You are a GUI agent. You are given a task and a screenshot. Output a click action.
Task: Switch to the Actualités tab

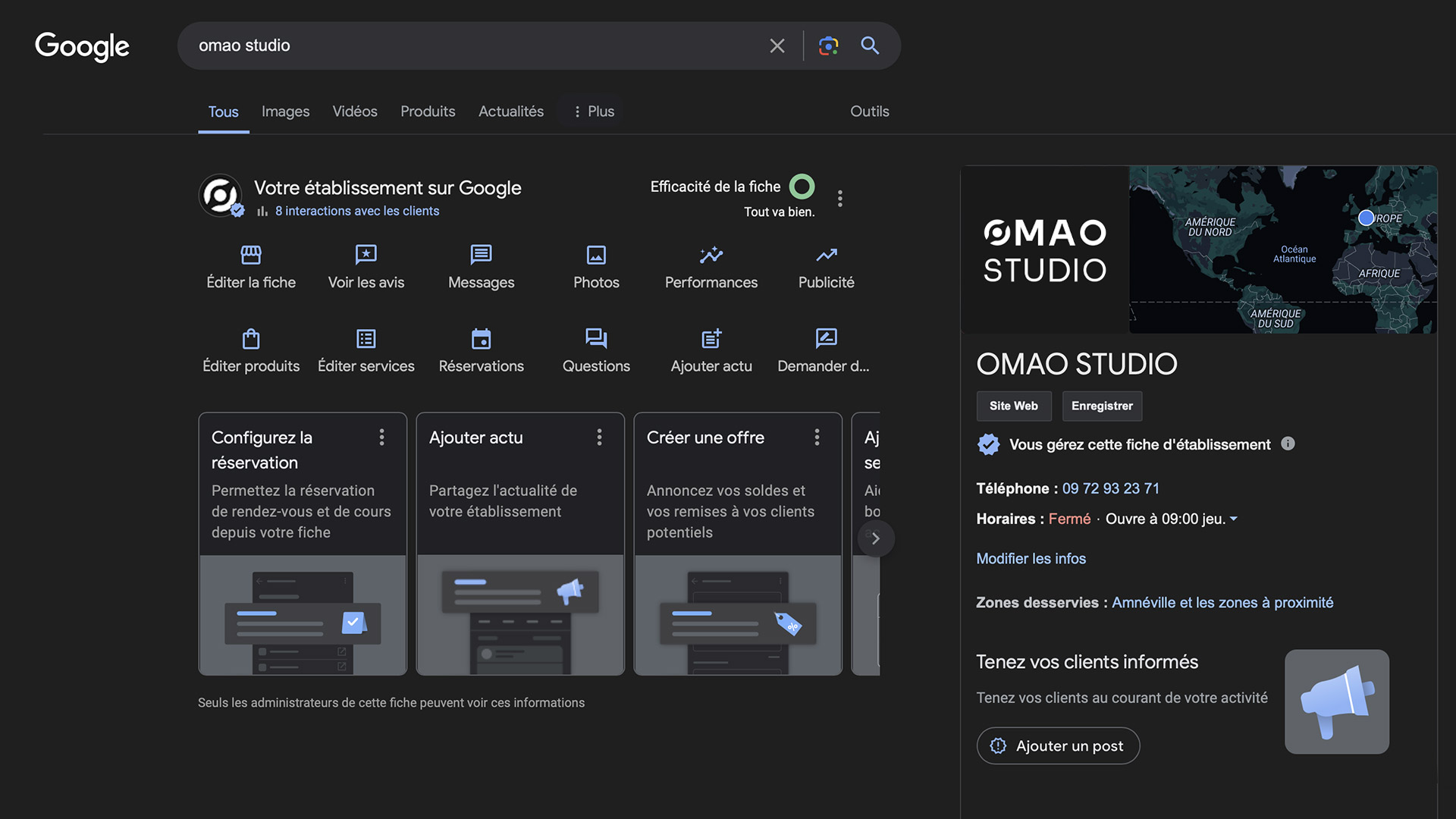(x=511, y=111)
